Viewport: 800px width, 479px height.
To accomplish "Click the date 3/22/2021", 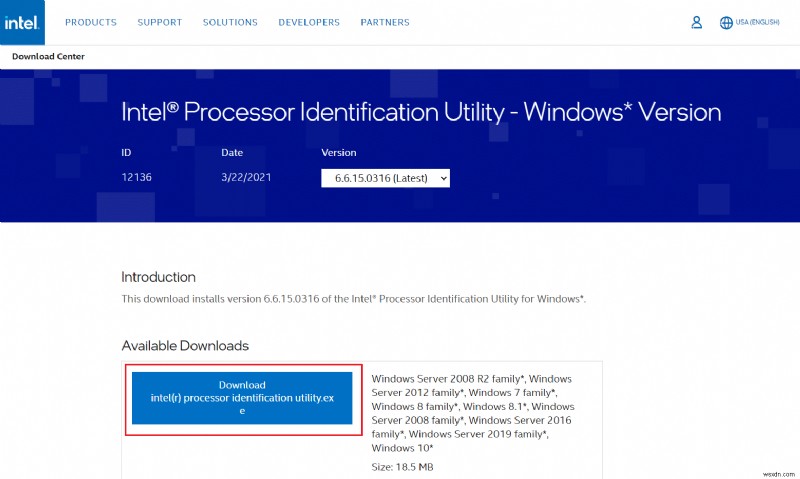I will (x=244, y=178).
